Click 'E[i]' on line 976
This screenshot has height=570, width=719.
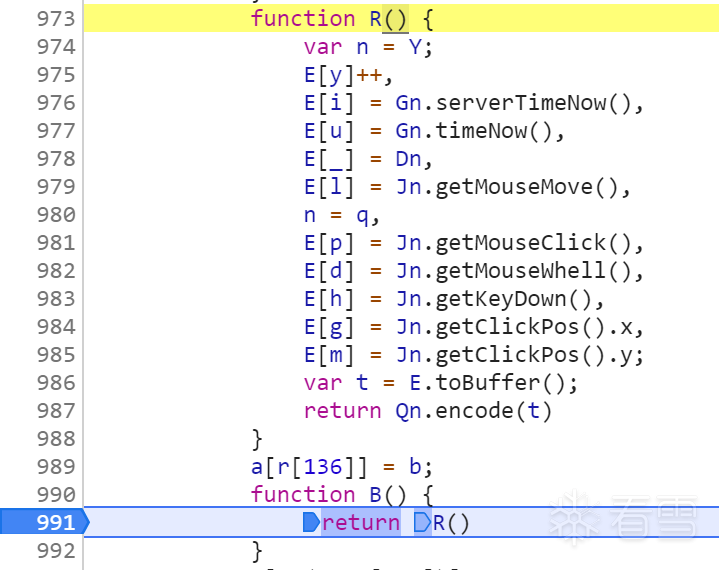tap(329, 103)
